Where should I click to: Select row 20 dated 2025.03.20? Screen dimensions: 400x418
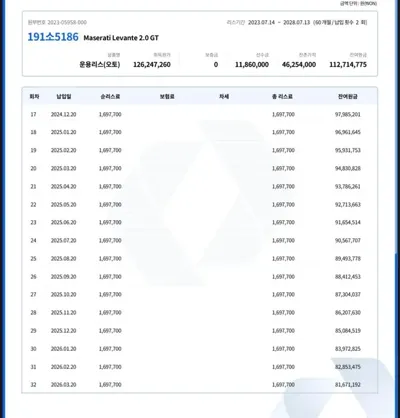click(x=200, y=168)
